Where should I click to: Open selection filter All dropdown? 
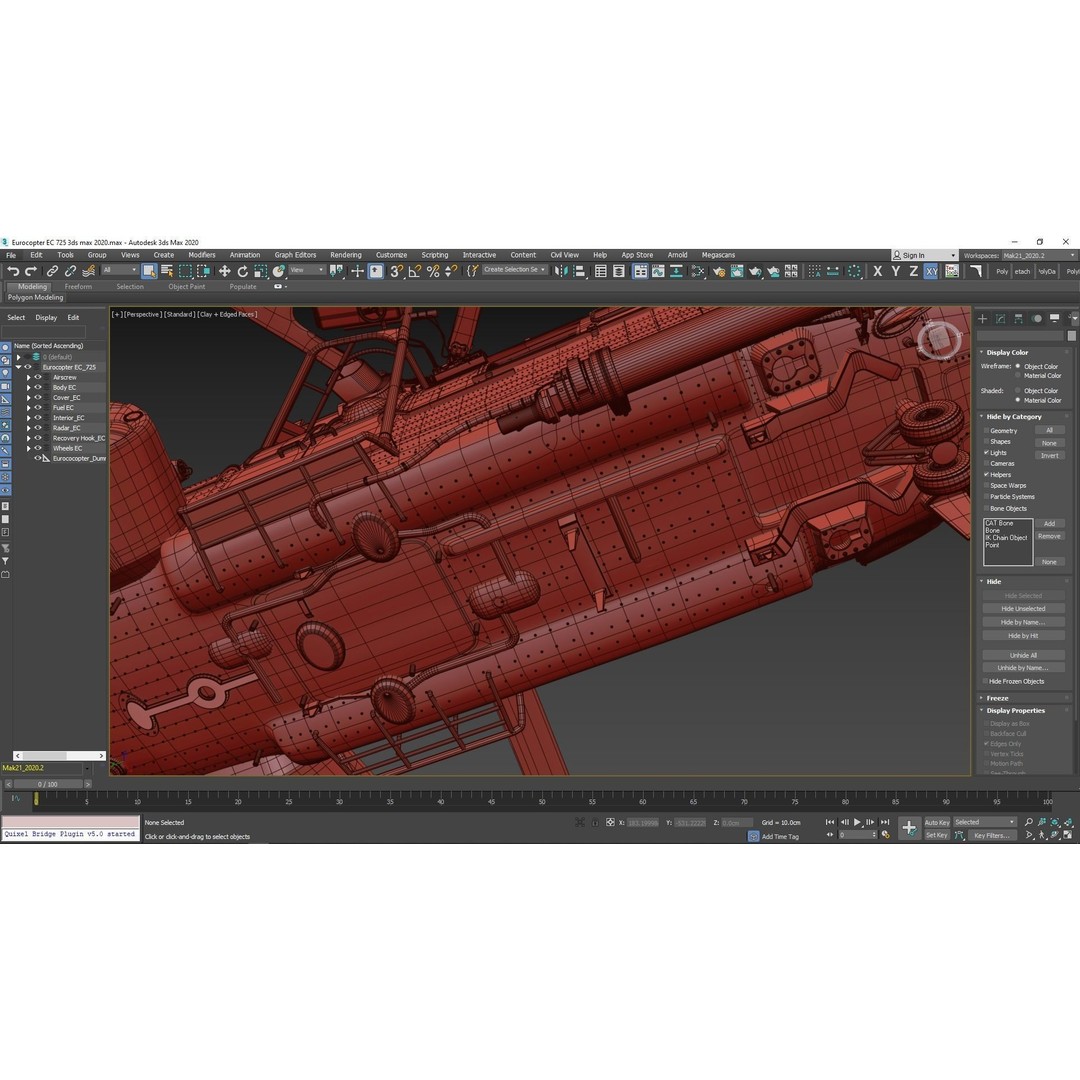[x=119, y=270]
